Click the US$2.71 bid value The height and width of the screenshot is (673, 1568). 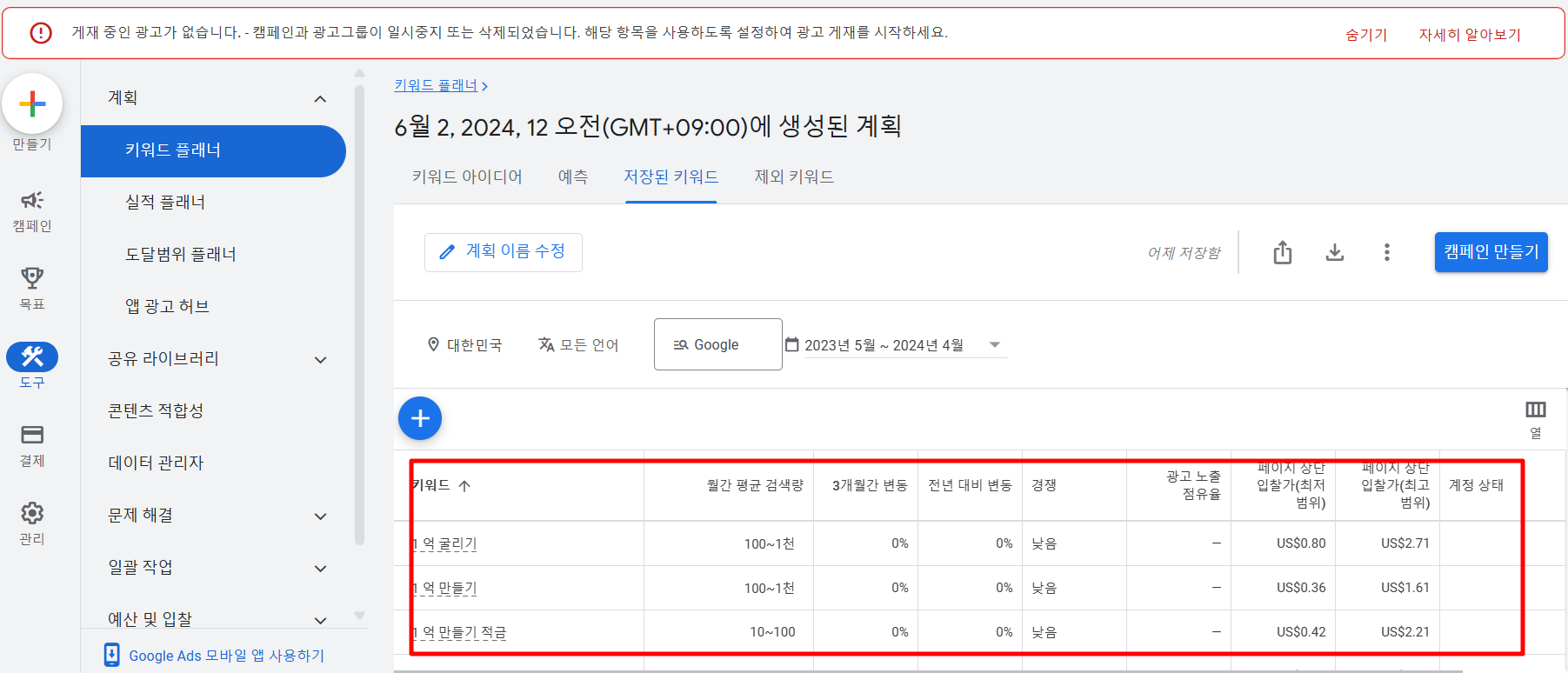click(1405, 543)
